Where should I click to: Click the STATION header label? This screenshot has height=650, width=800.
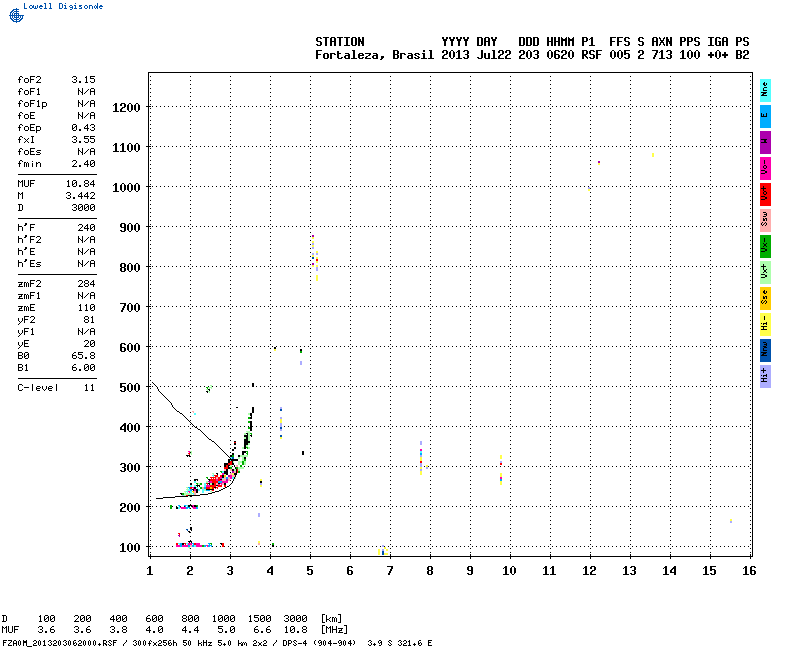tap(340, 42)
